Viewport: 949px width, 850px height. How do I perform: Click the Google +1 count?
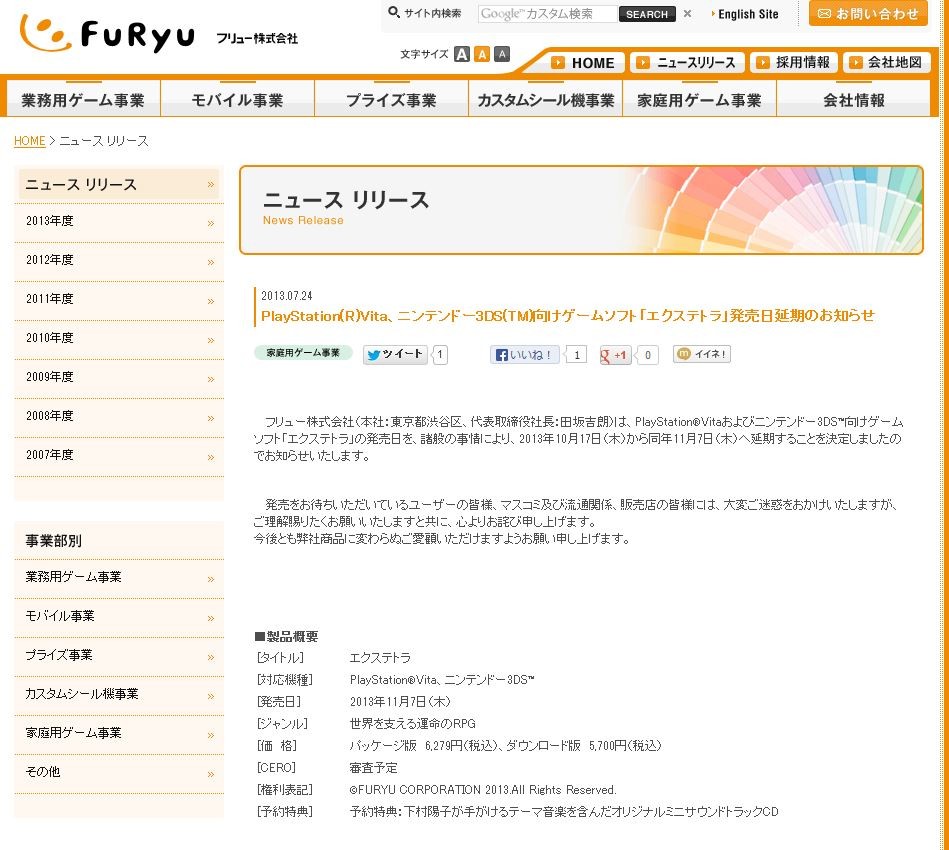click(648, 355)
